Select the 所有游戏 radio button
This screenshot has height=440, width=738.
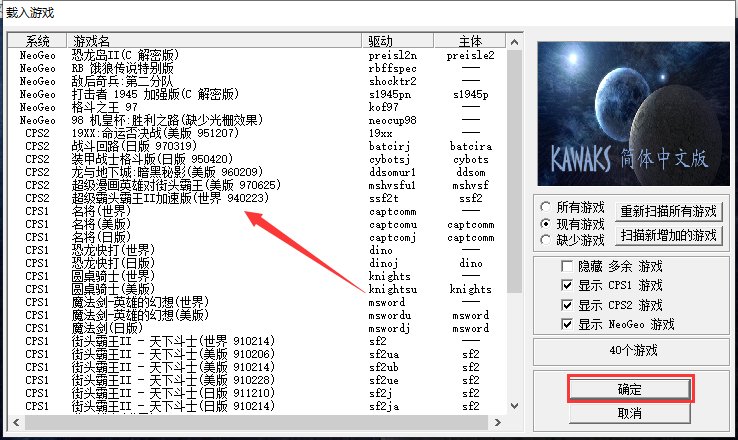(x=546, y=207)
